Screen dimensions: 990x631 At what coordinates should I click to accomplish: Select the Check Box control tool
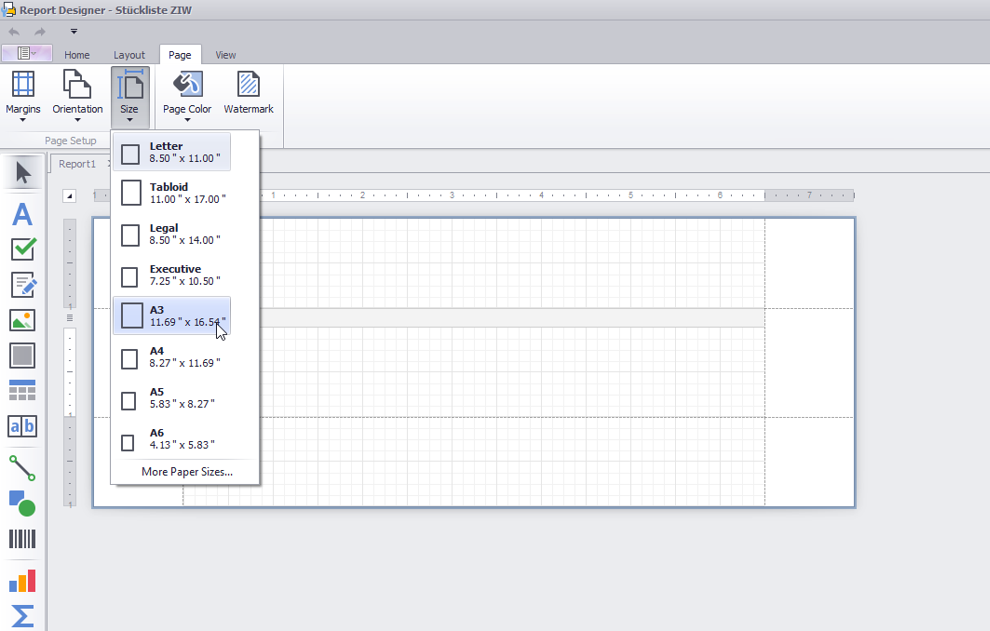[x=22, y=249]
